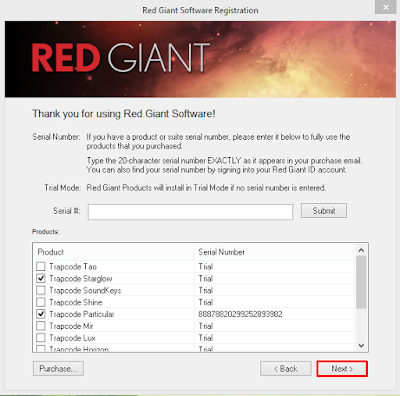Click the products list scroll up arrow
Viewport: 400px width, 396px height.
(x=361, y=250)
